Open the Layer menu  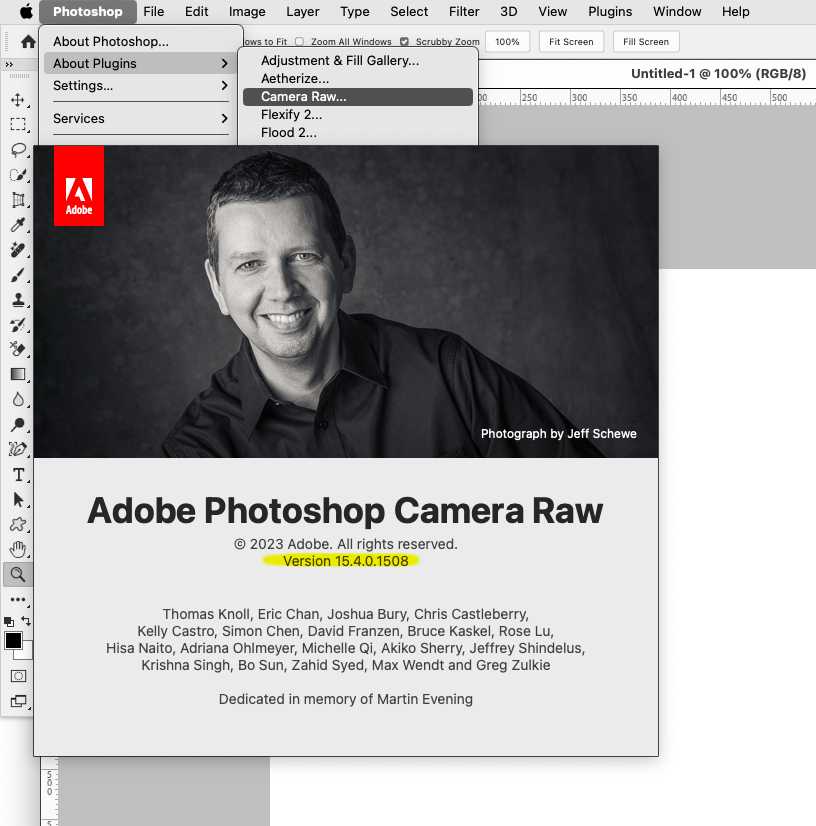point(302,12)
